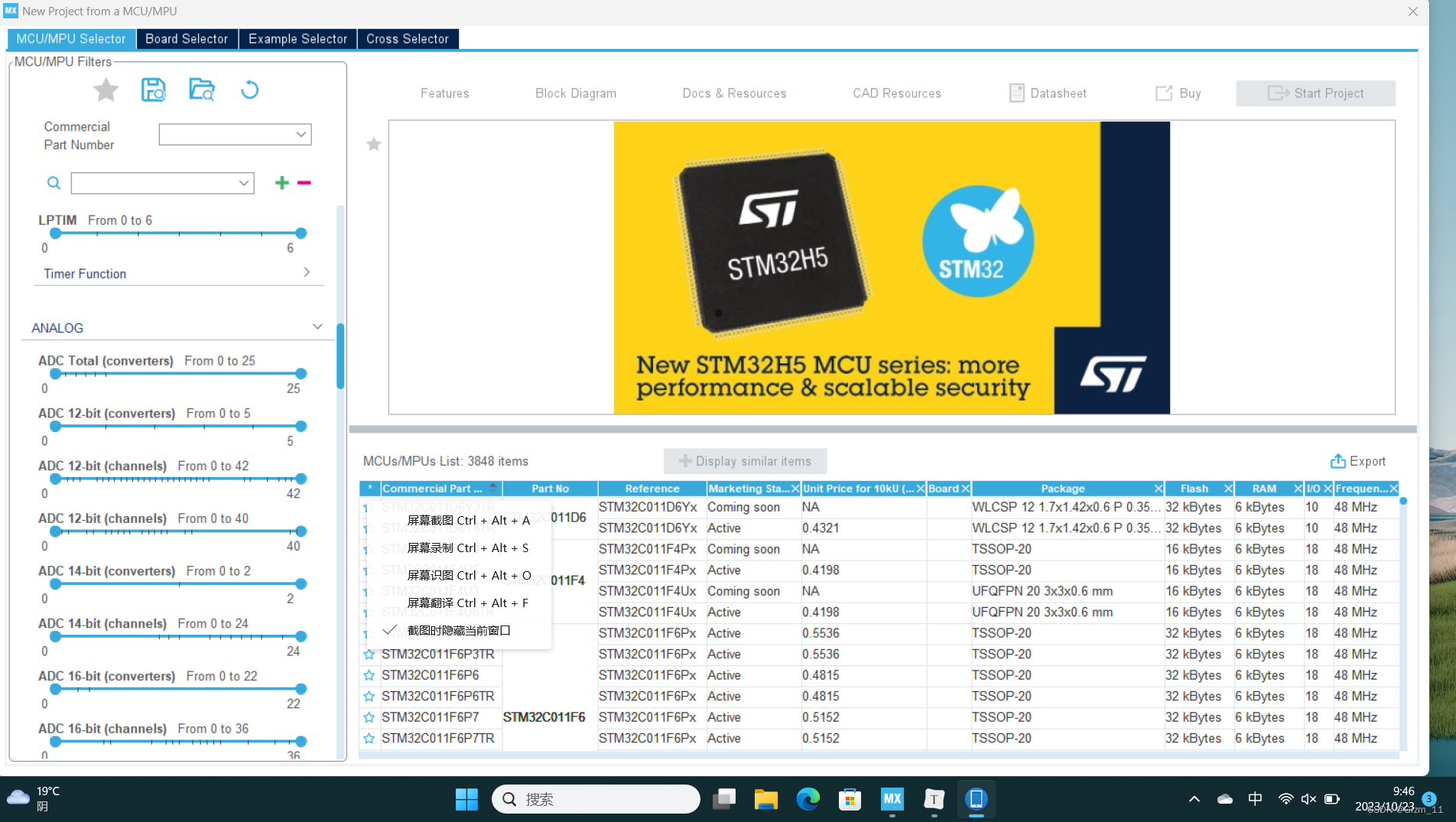
Task: Expand the Timer Function section
Action: [307, 273]
